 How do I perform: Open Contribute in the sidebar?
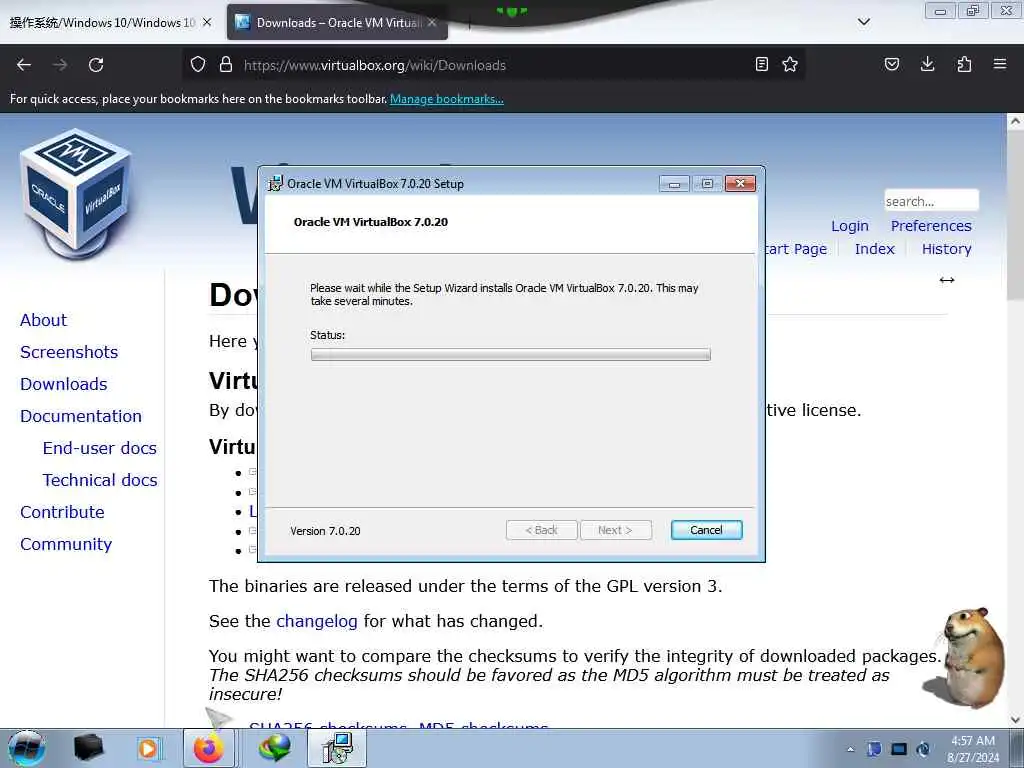[x=62, y=512]
